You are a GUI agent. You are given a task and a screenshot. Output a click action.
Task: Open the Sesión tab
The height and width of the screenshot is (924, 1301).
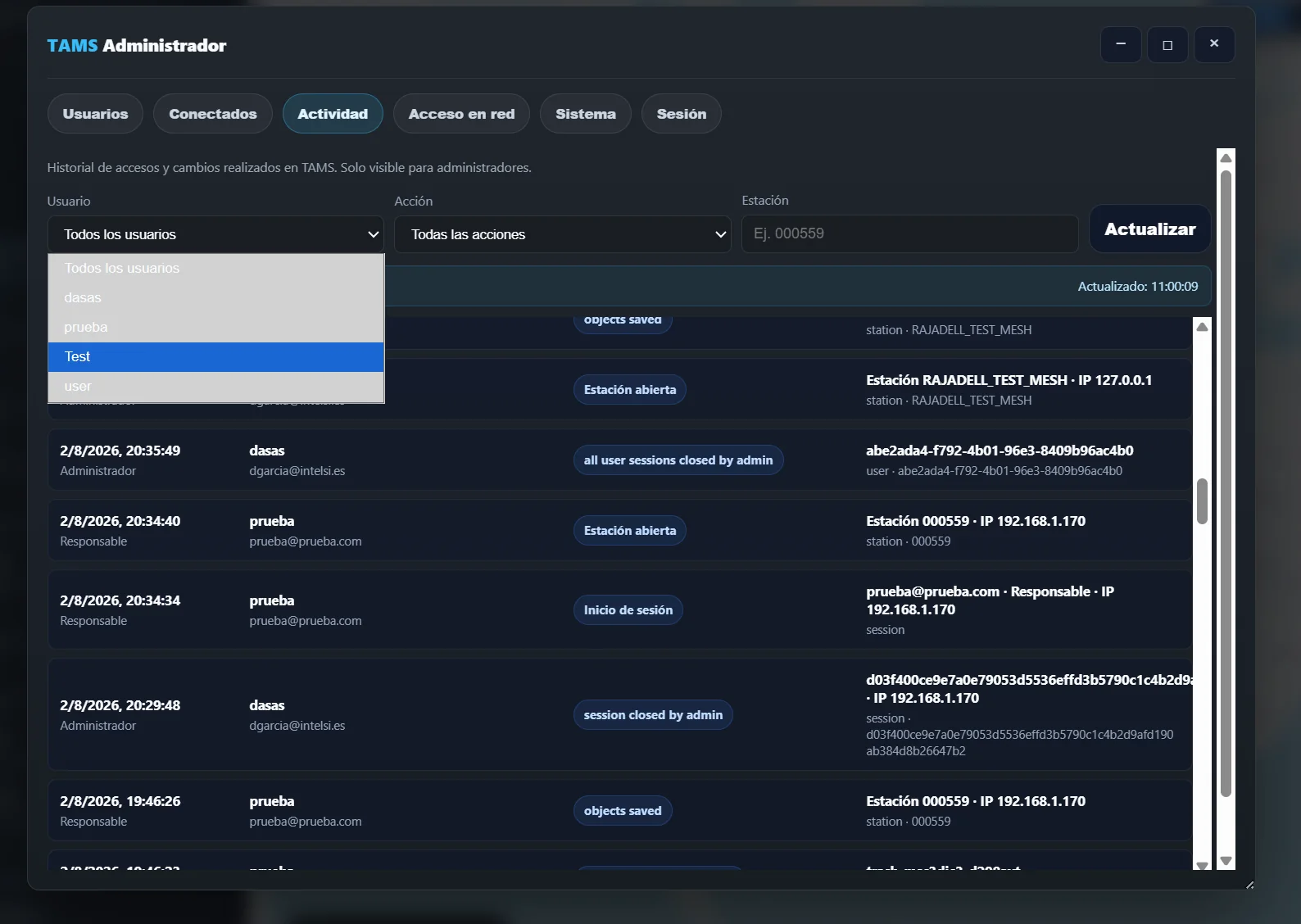coord(682,114)
